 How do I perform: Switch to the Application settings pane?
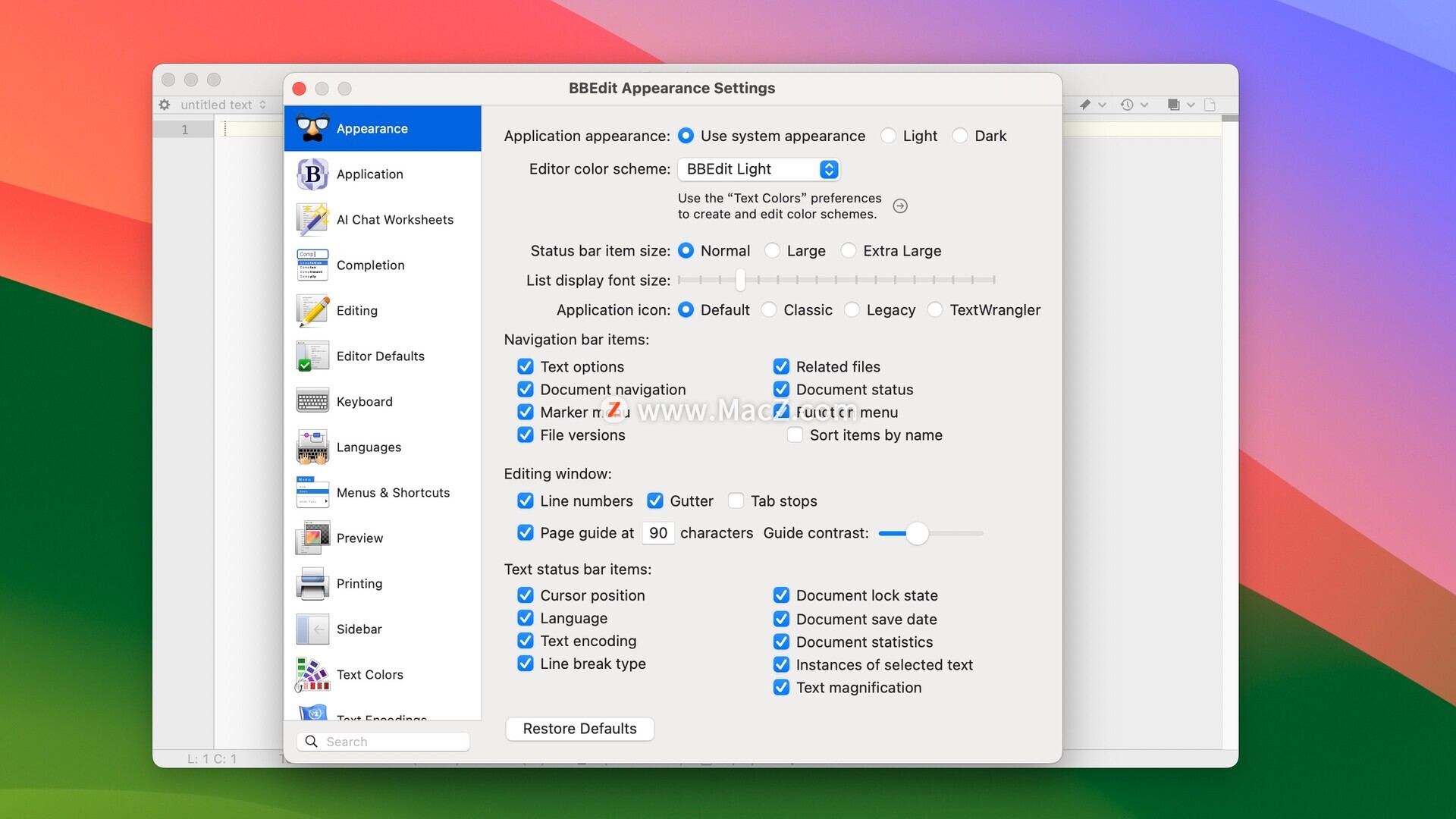pyautogui.click(x=382, y=174)
